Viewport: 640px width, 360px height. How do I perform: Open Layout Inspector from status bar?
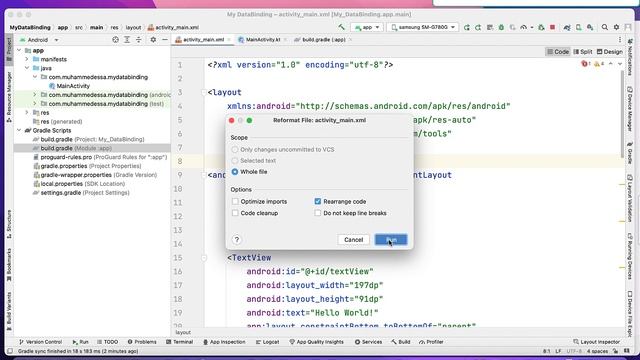(597, 342)
